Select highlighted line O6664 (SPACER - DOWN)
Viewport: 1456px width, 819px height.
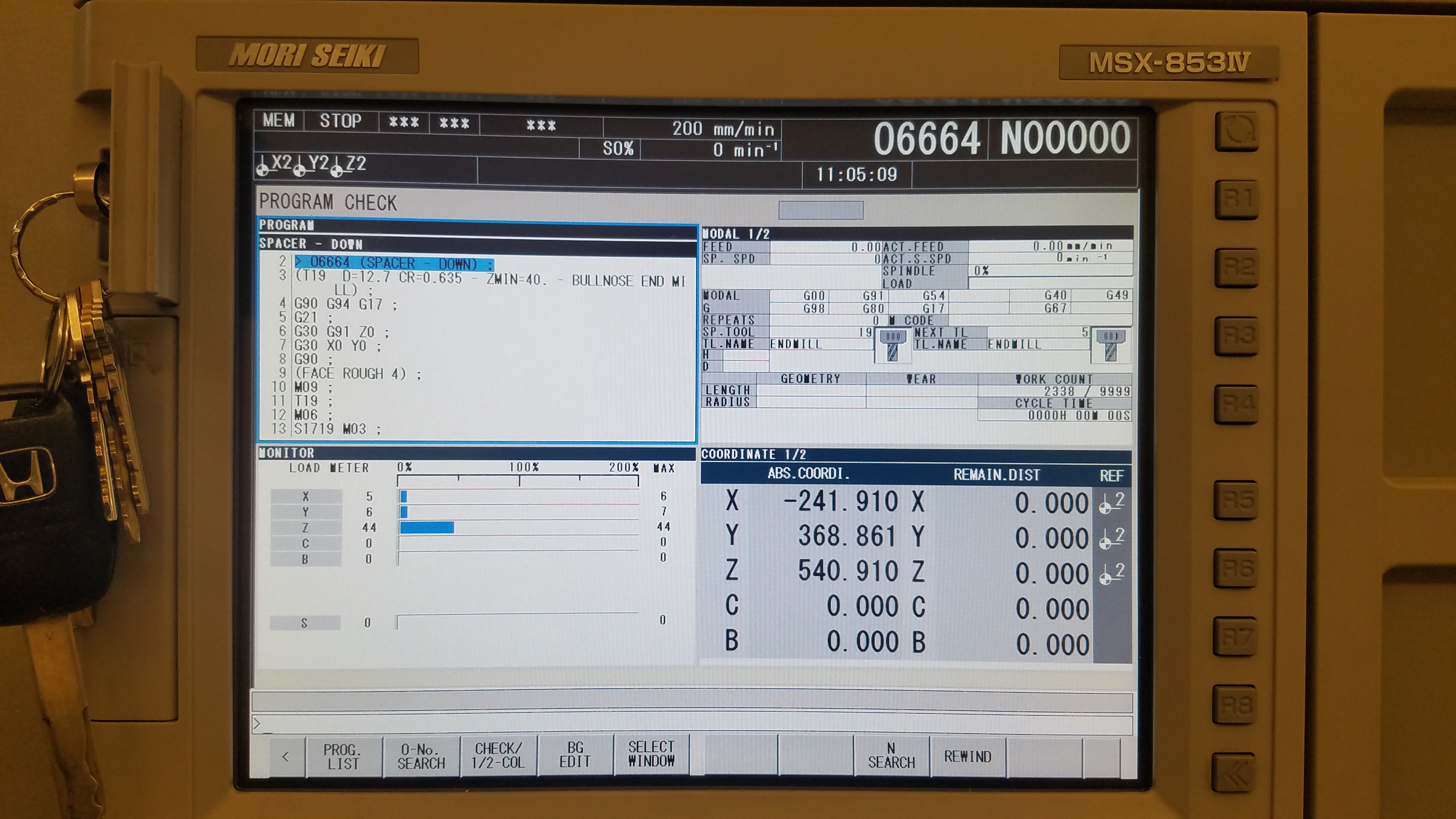394,263
